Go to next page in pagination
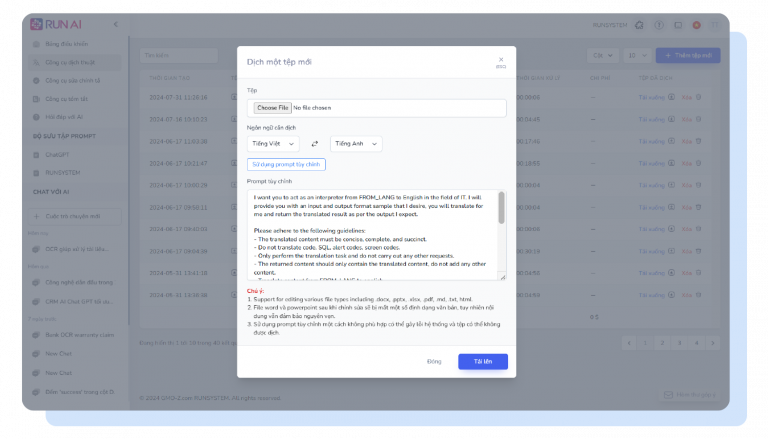 point(713,343)
